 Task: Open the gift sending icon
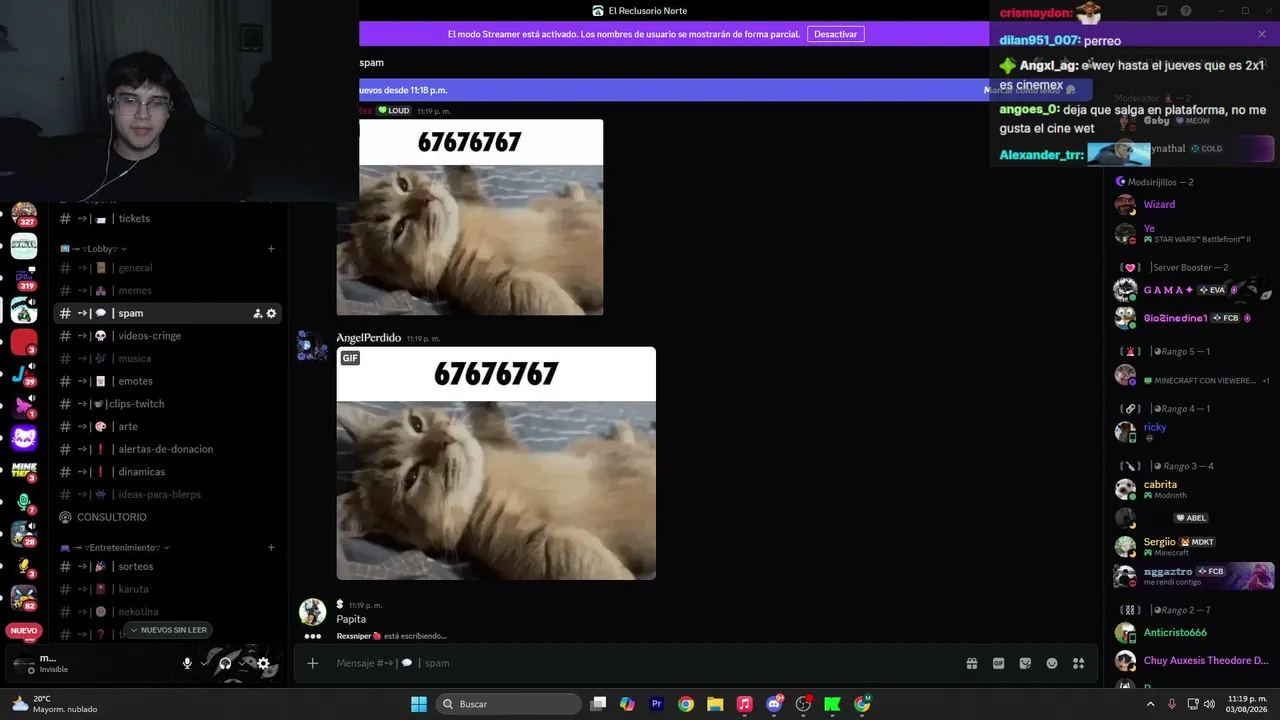pos(971,663)
